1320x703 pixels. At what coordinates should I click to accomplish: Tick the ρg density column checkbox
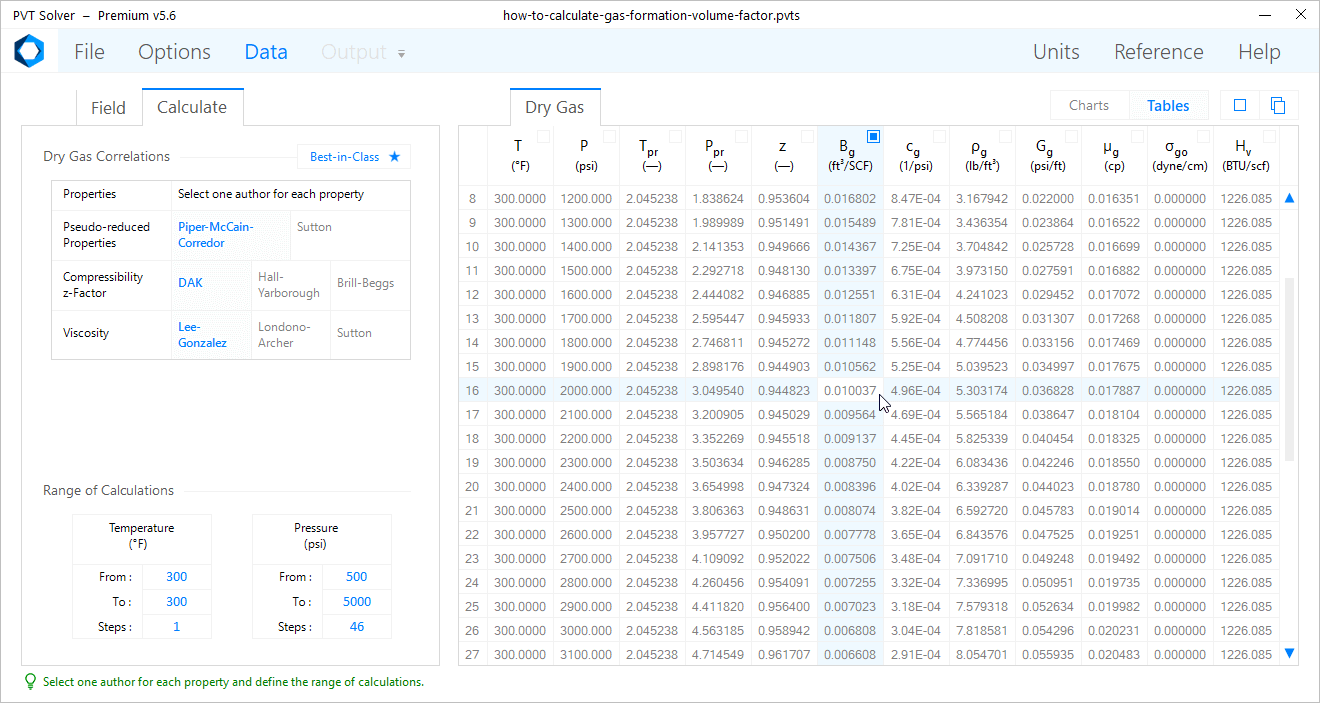point(1005,136)
